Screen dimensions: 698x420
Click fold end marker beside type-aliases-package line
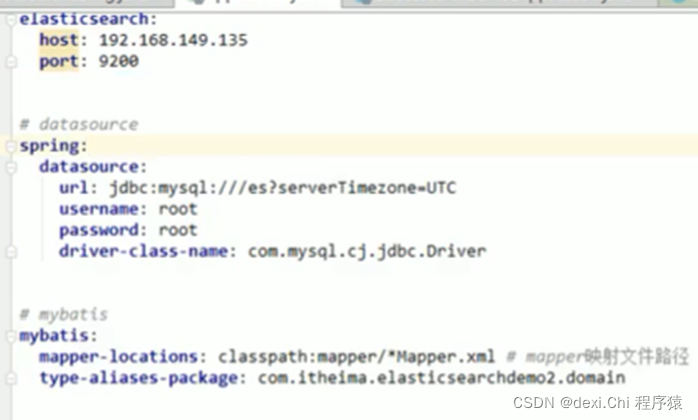pyautogui.click(x=12, y=378)
